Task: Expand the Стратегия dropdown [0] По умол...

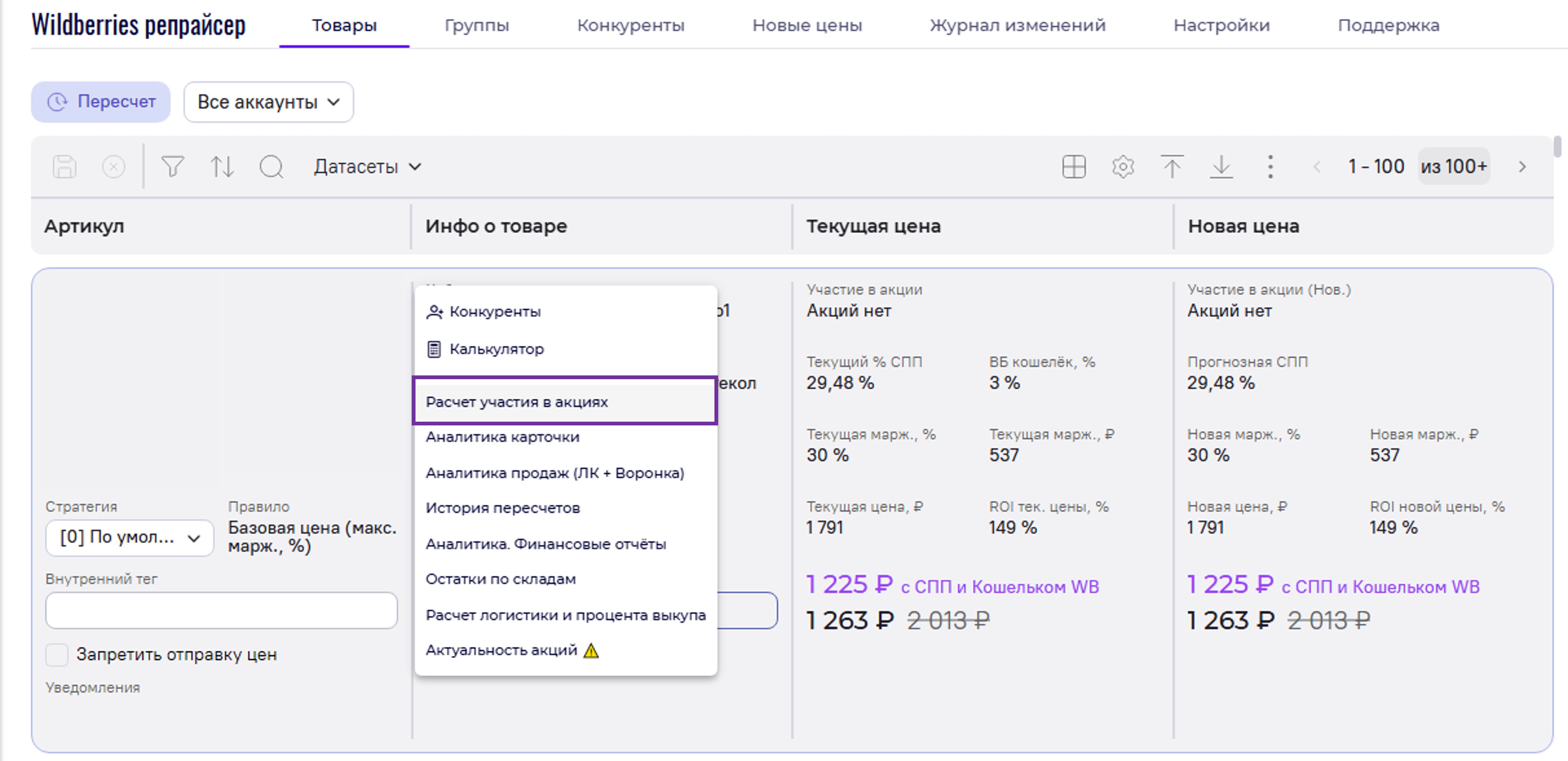Action: [130, 538]
